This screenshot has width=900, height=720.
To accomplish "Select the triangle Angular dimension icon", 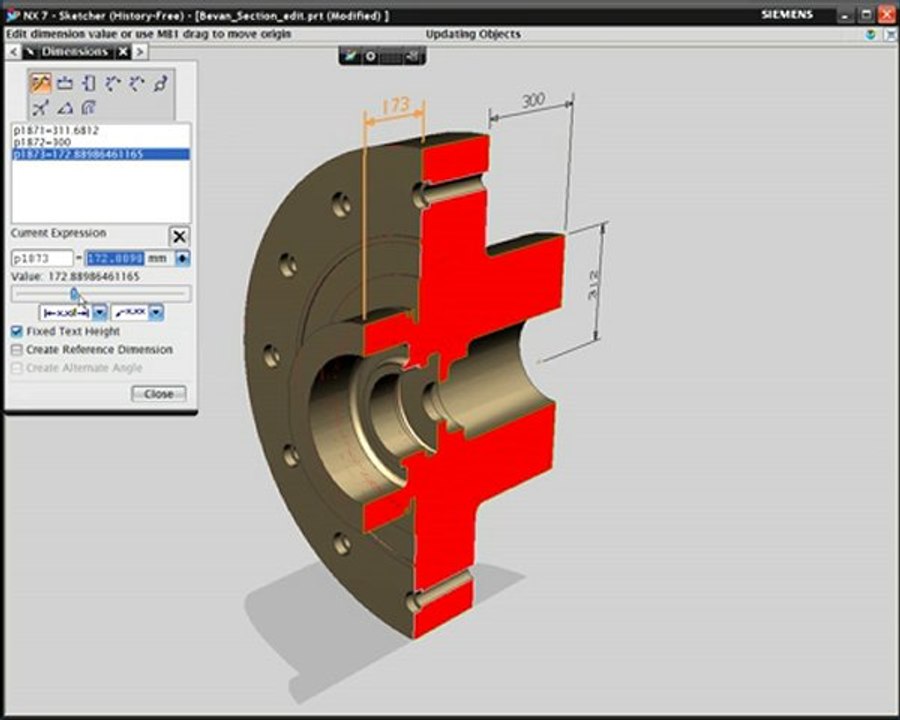I will 65,107.
